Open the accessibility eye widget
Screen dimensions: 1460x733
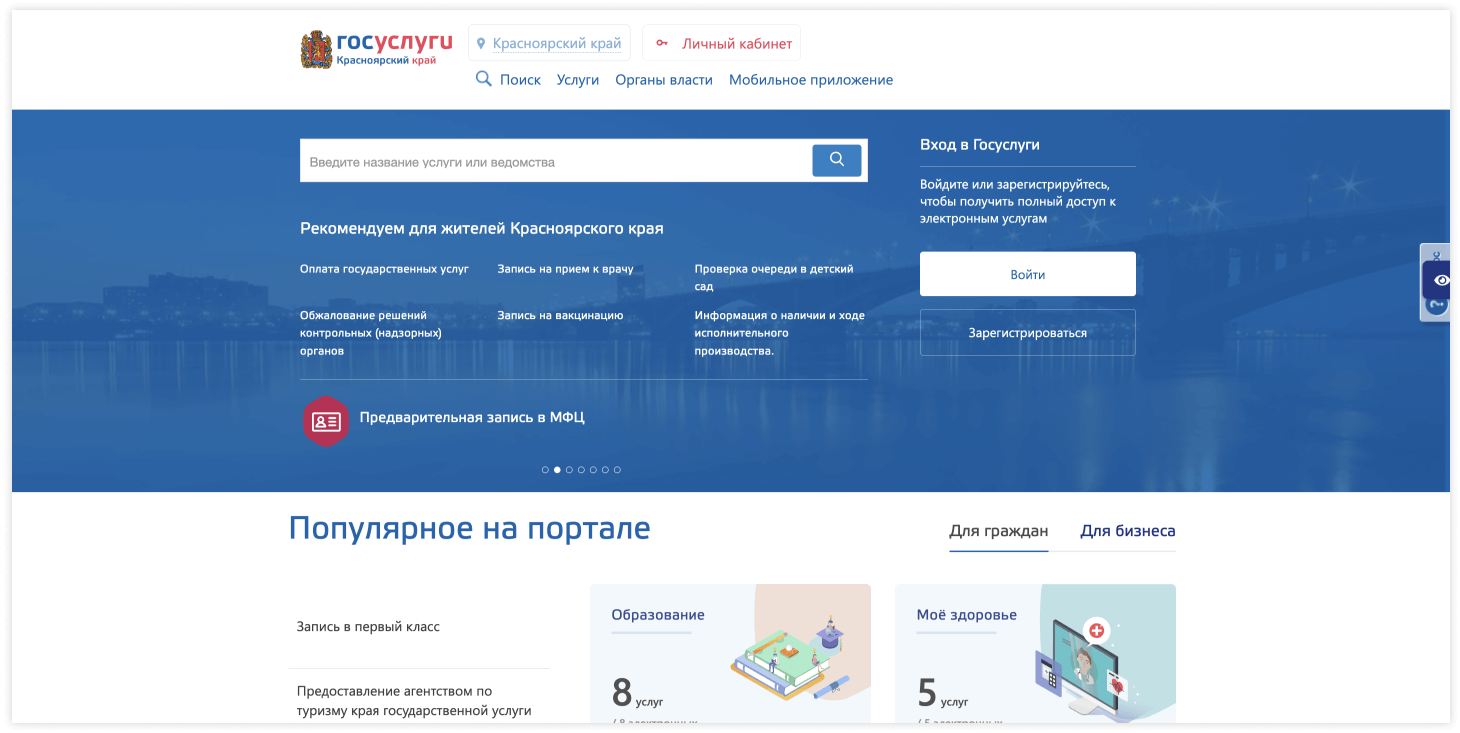click(x=1441, y=280)
